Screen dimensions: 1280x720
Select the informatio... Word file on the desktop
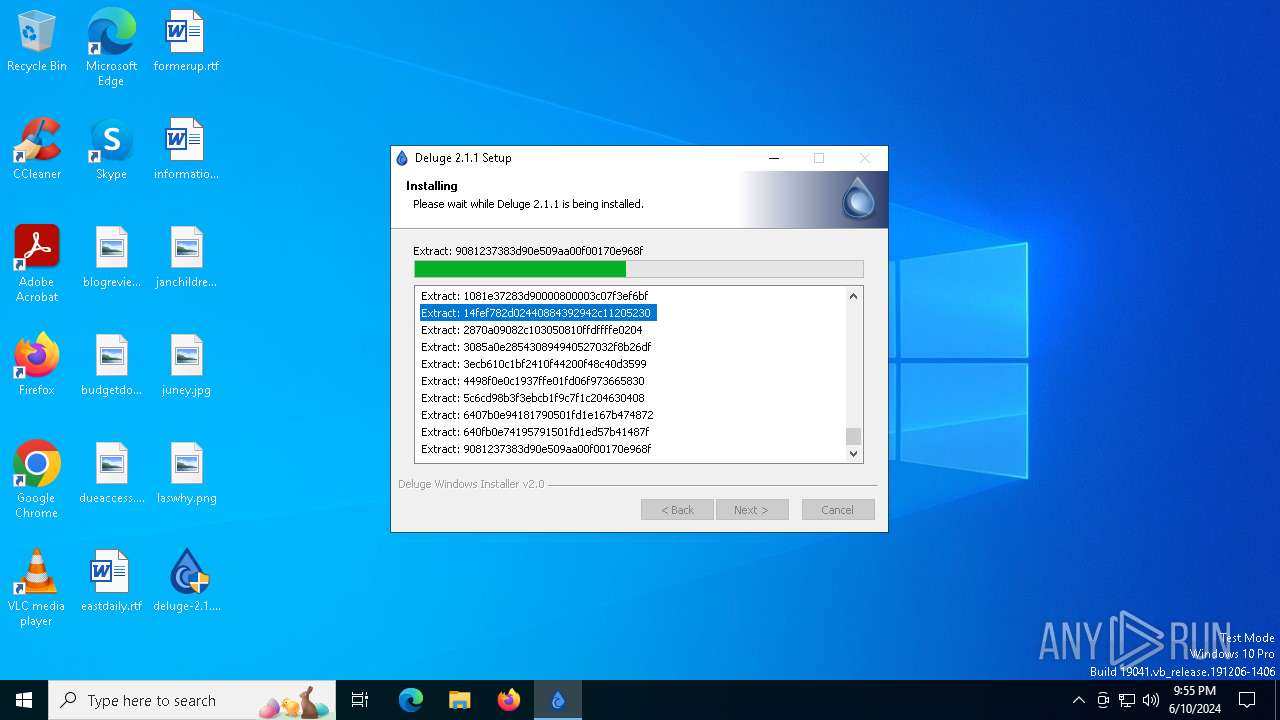(186, 150)
